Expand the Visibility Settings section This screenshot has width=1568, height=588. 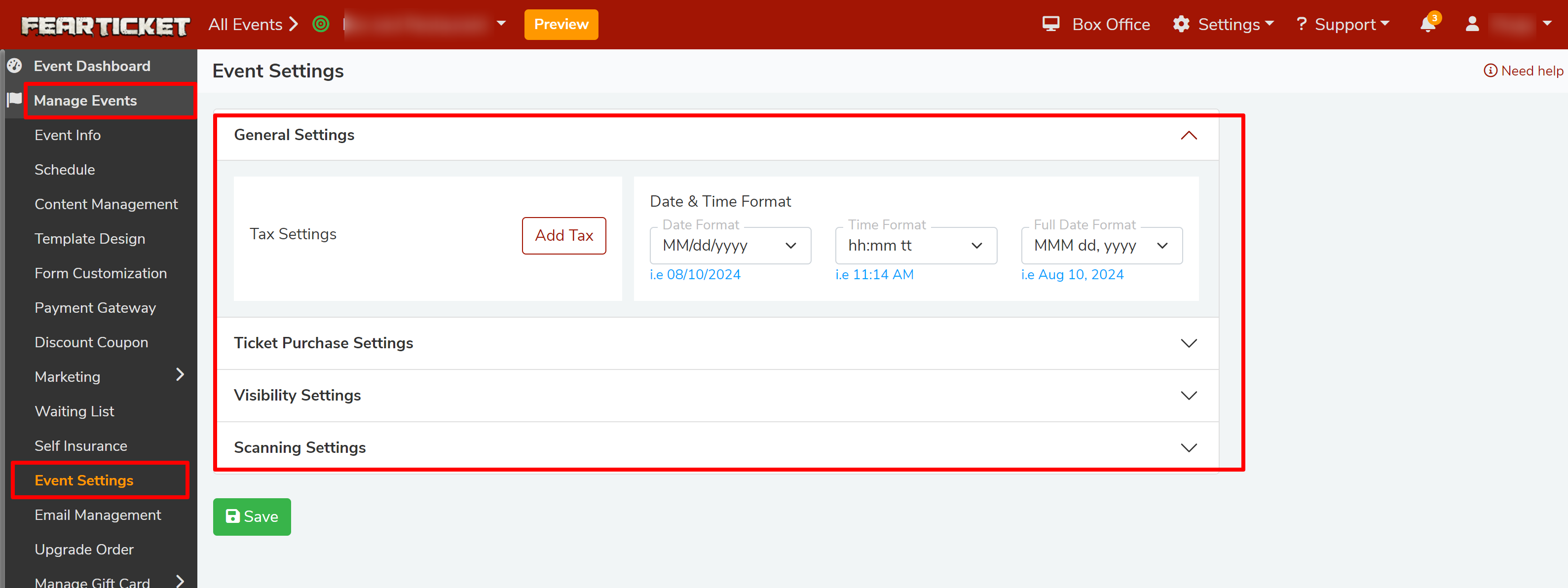(1188, 396)
